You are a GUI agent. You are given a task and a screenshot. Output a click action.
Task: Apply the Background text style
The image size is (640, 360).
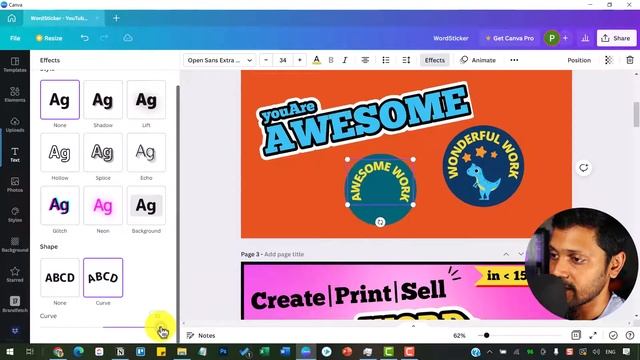(x=146, y=205)
